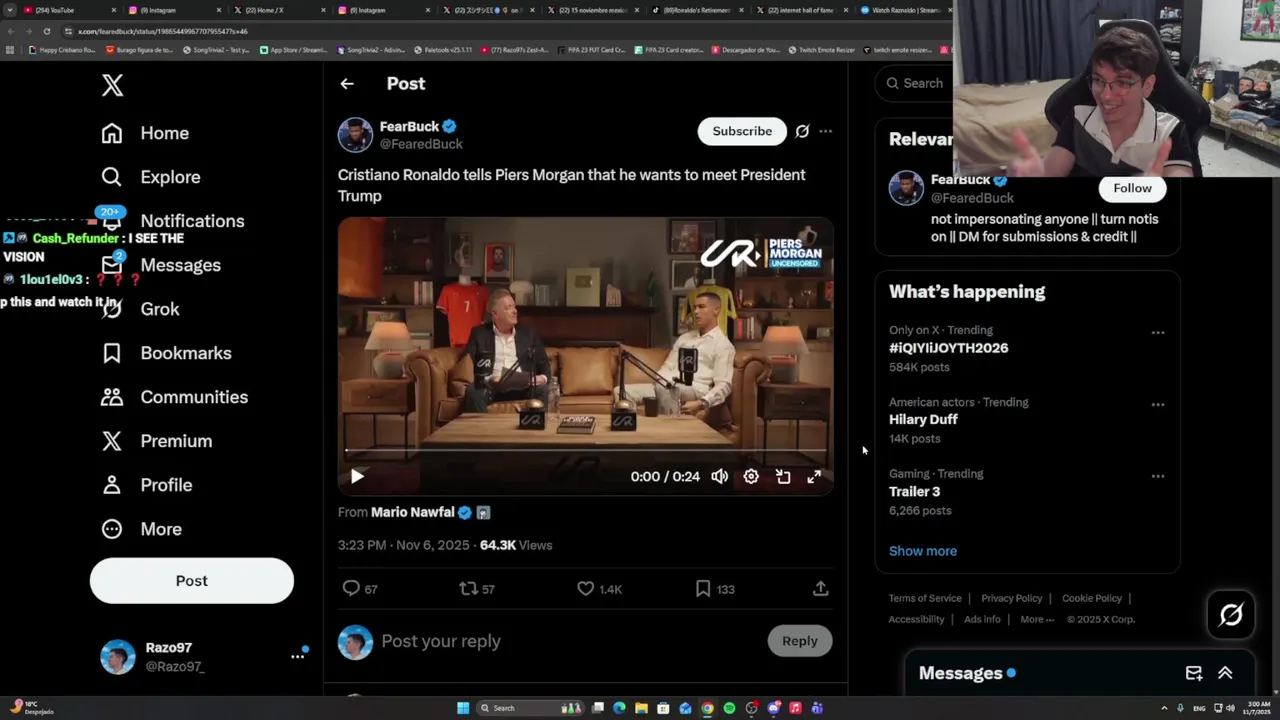Click the Premium X icon
This screenshot has width=1280, height=720.
click(x=112, y=441)
